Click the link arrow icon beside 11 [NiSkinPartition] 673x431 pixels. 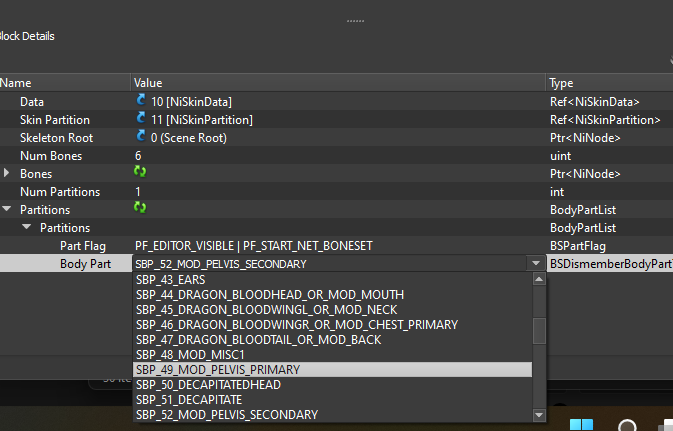coord(141,118)
